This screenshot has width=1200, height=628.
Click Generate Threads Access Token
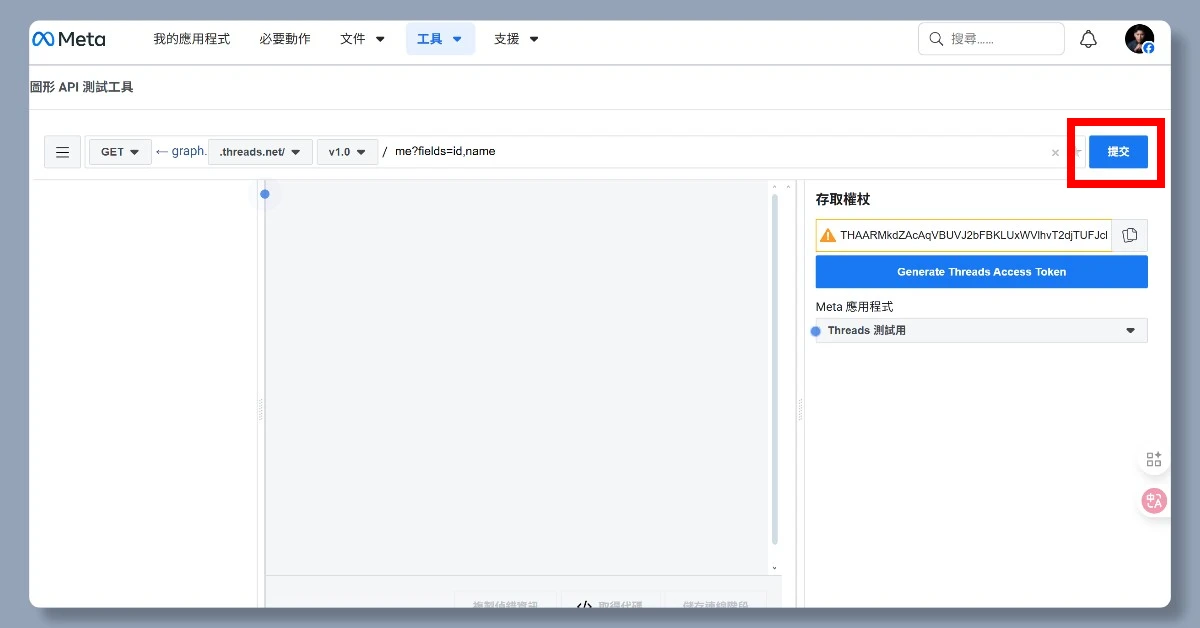[982, 272]
